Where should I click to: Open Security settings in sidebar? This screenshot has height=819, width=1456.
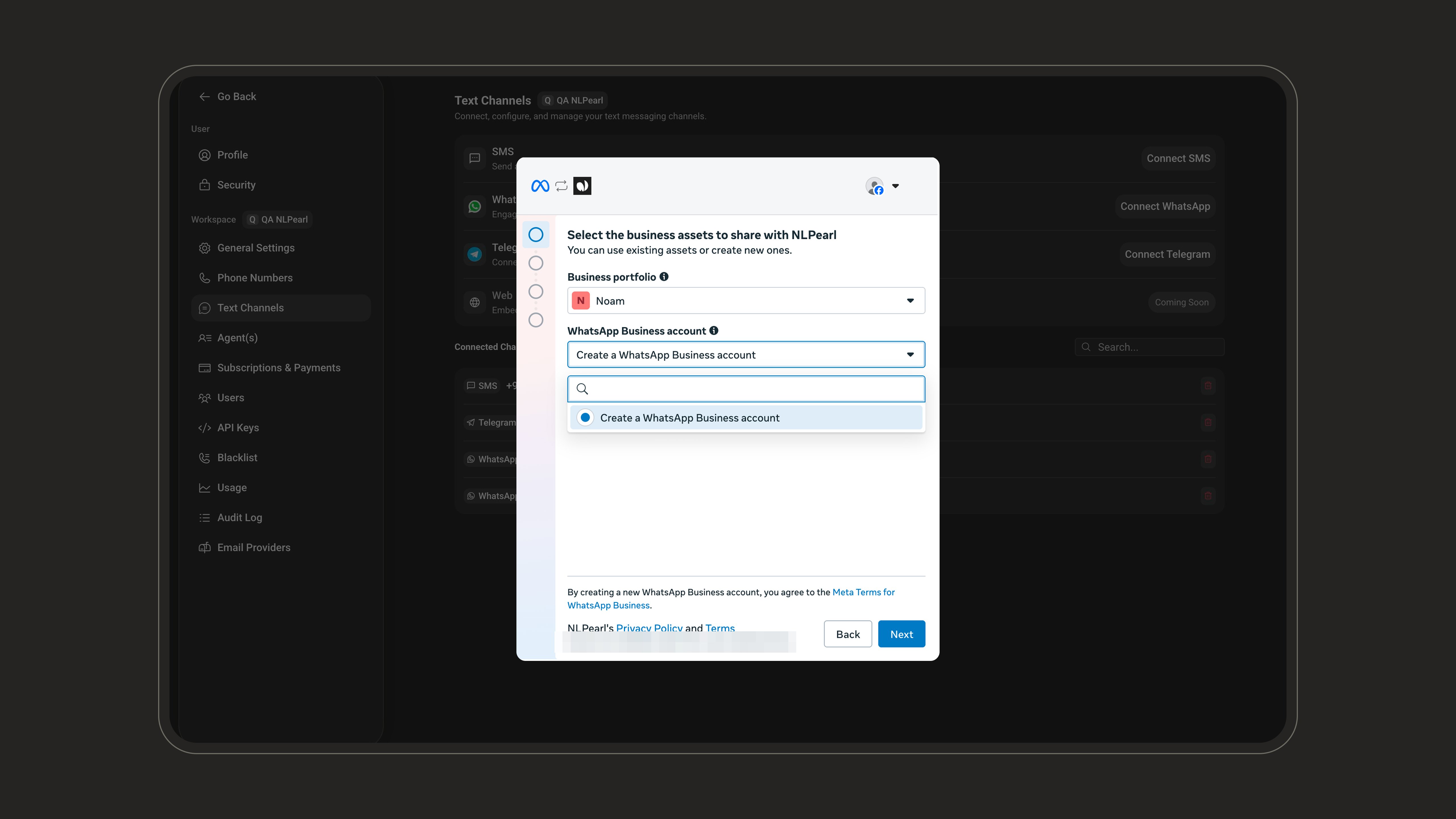pyautogui.click(x=281, y=185)
